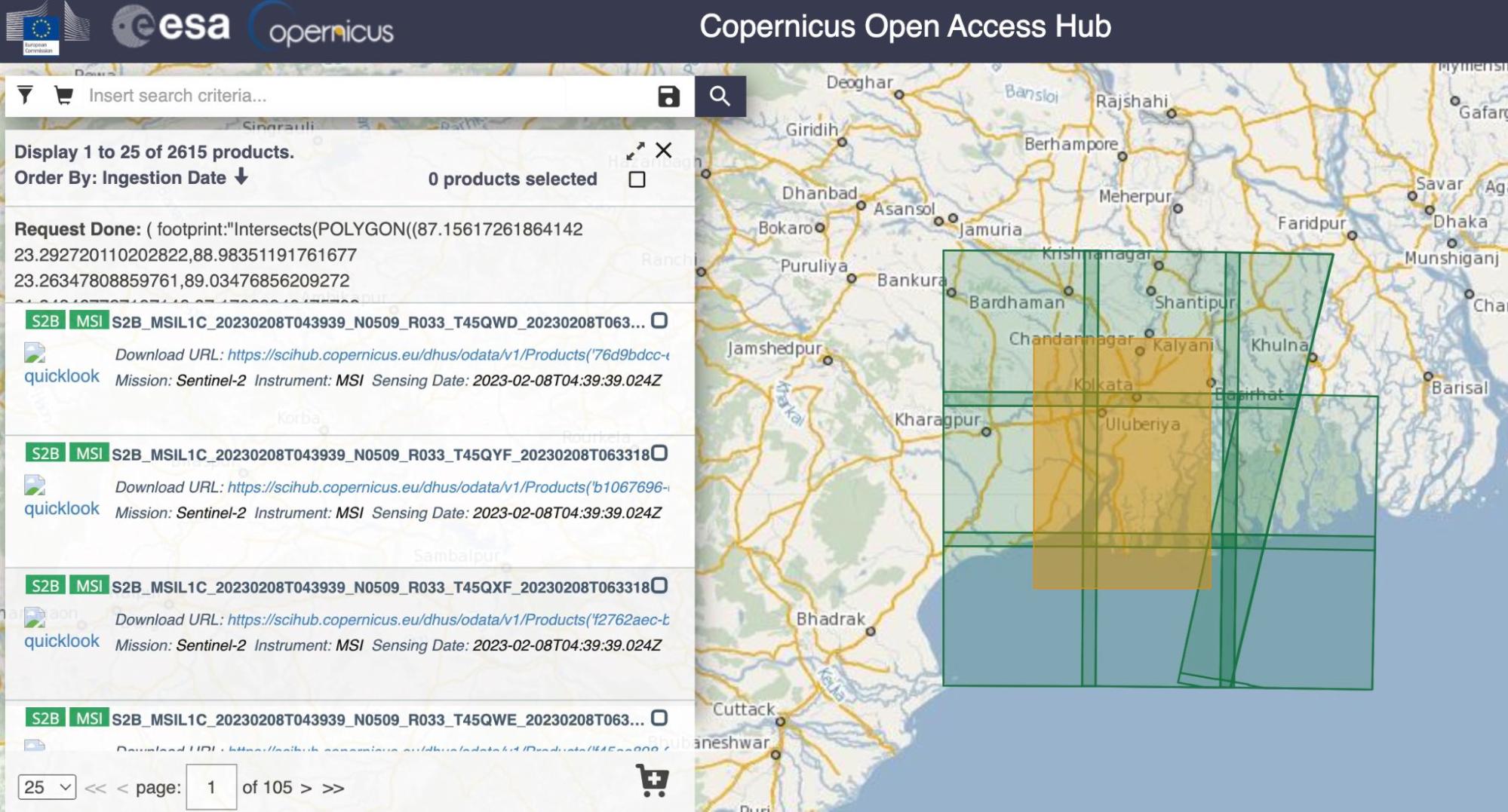Select the MSI badge of T45QWE product
Viewport: 1508px width, 812px height.
89,719
